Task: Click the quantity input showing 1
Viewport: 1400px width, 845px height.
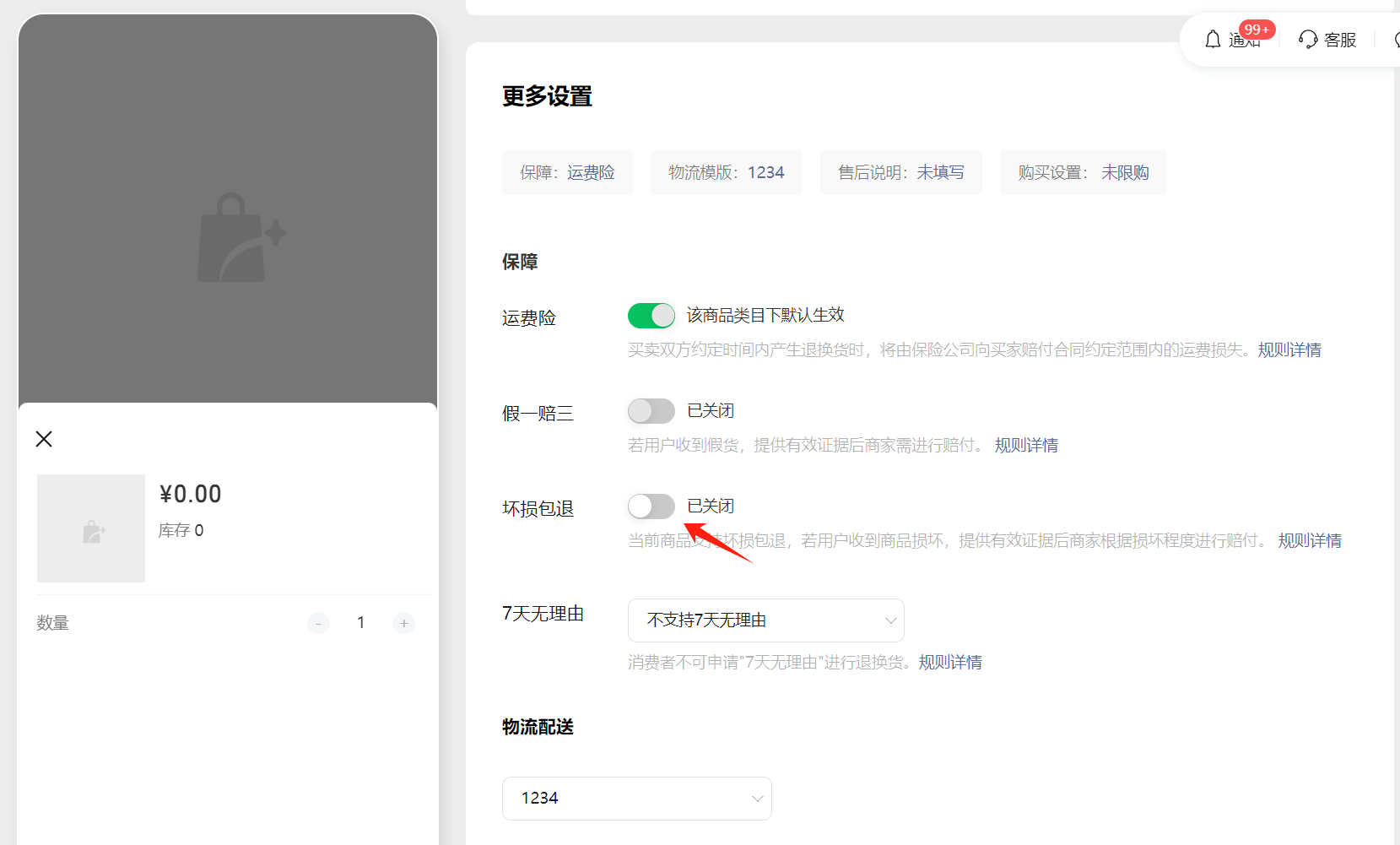Action: tap(360, 623)
